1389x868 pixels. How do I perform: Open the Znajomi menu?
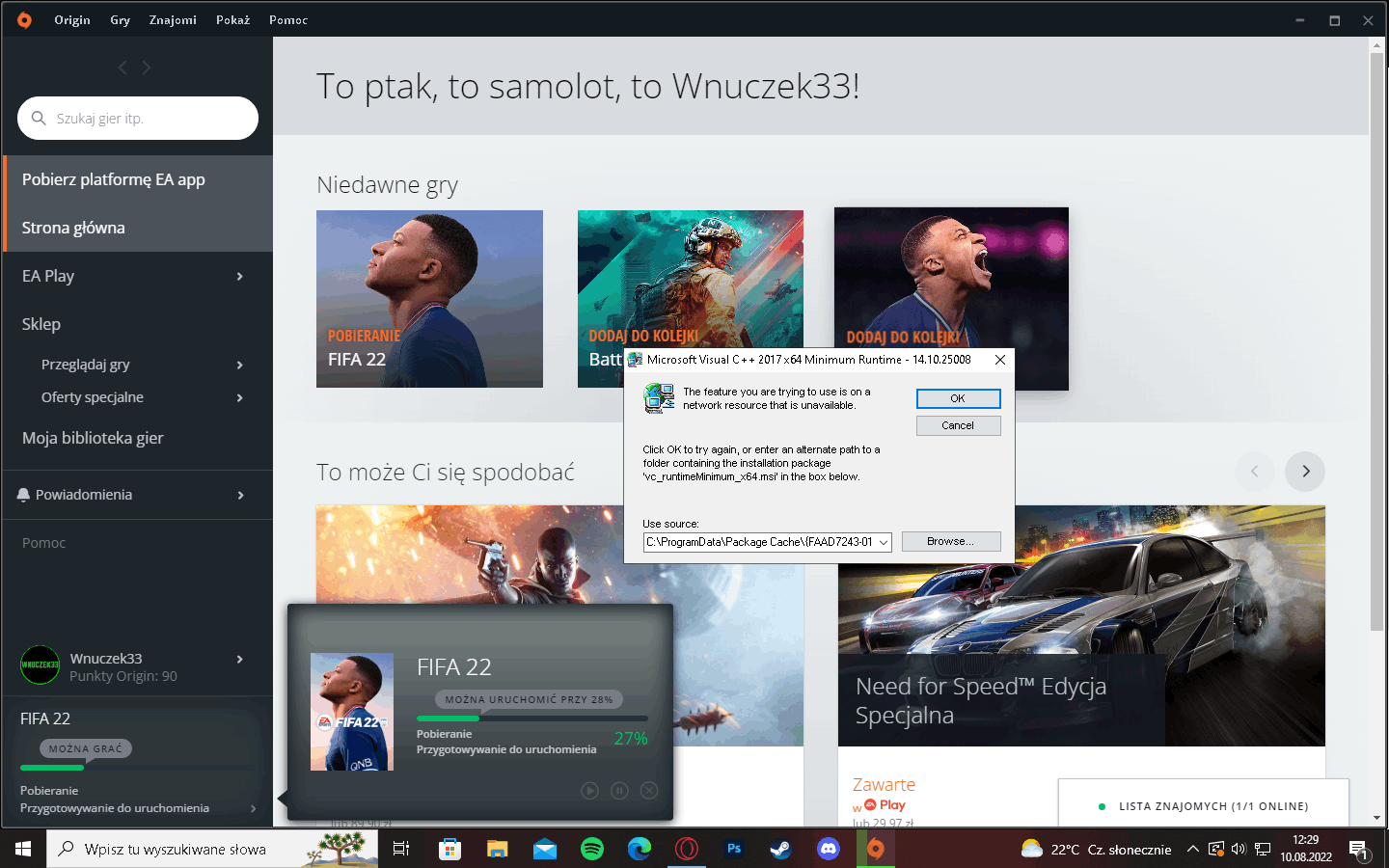coord(173,19)
